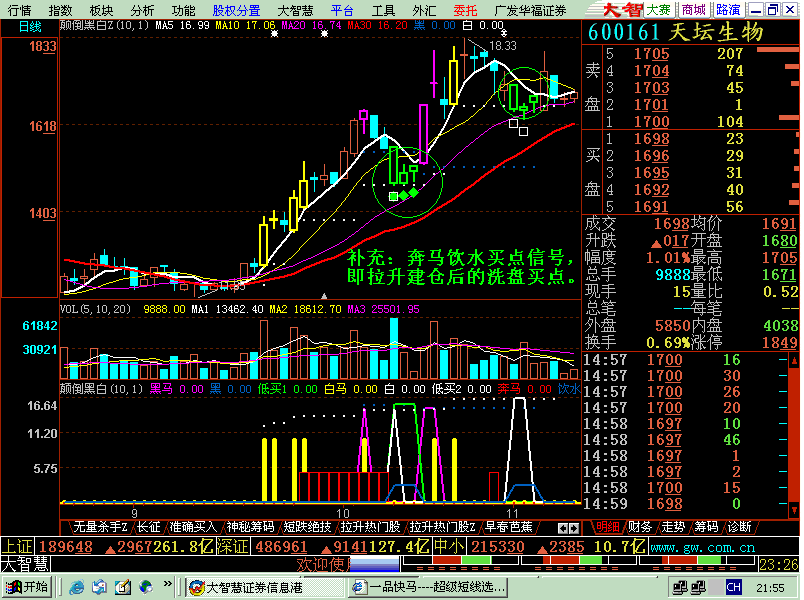The image size is (804, 600).
Task: Click the globe quick launch icon
Action: [x=146, y=587]
